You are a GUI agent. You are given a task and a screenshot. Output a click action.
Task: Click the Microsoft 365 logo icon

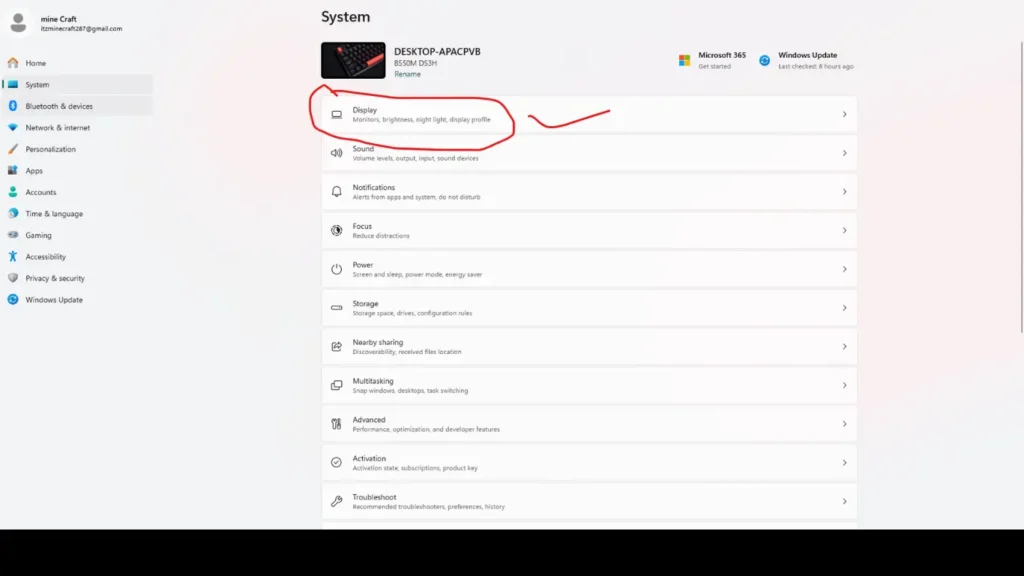[685, 58]
